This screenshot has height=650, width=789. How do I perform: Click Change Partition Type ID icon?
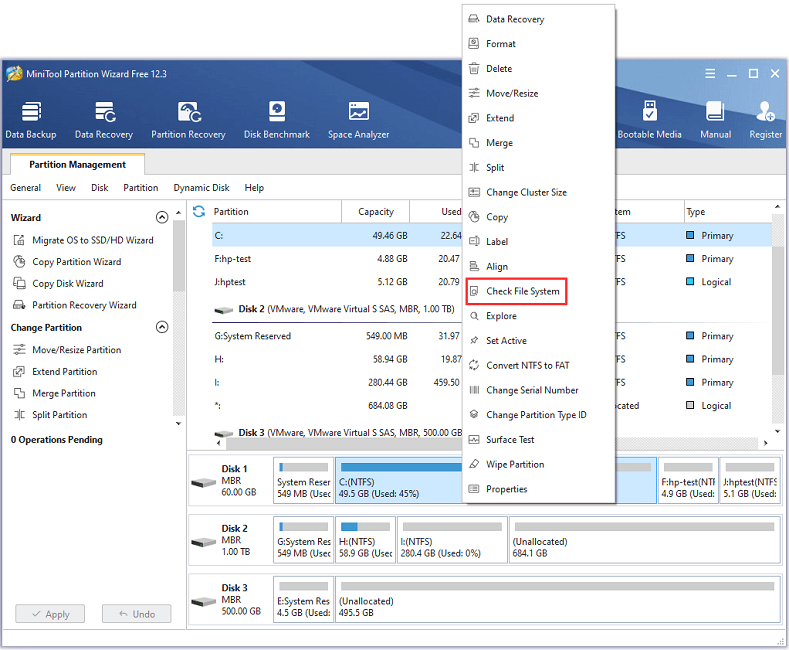pos(474,415)
